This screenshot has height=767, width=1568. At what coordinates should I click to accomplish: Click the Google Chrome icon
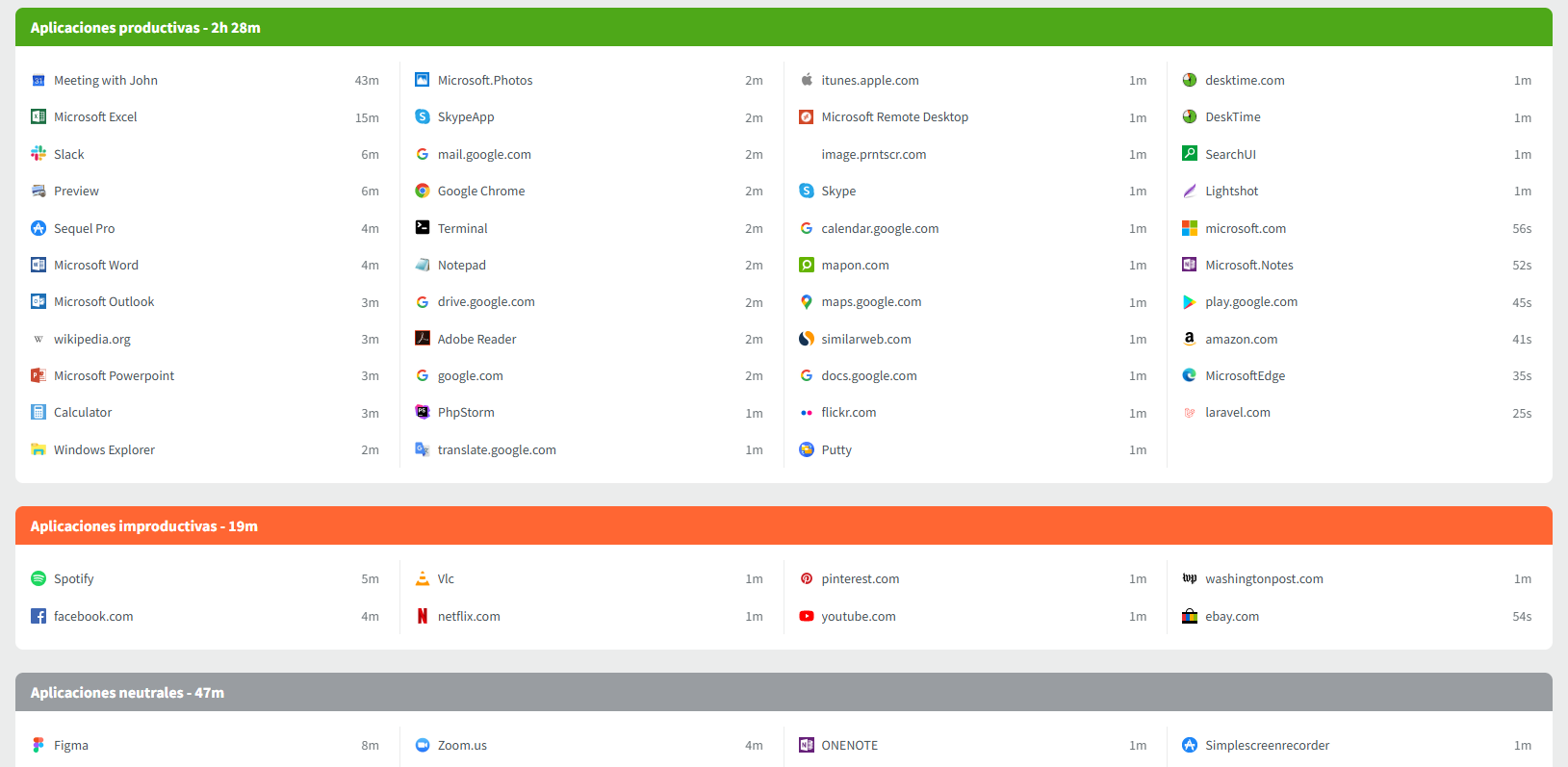click(423, 192)
